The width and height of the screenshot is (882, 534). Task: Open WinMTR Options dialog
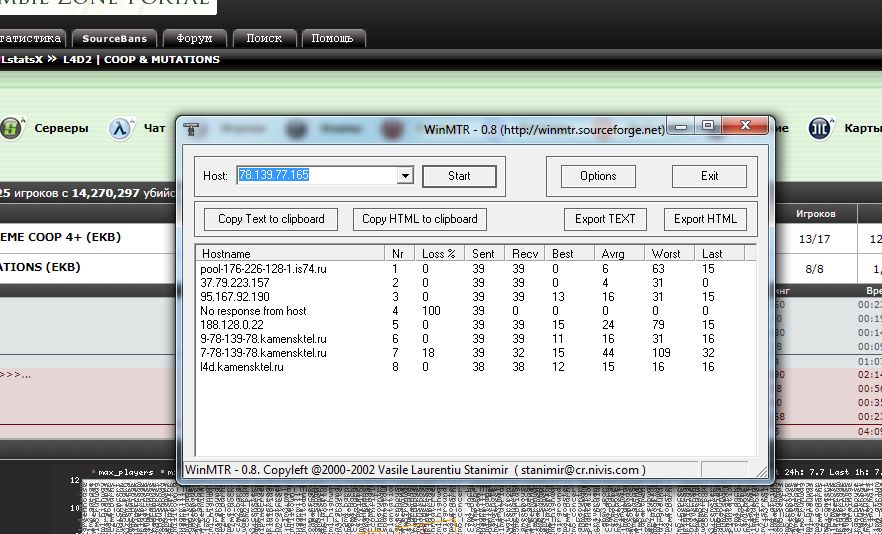point(598,176)
